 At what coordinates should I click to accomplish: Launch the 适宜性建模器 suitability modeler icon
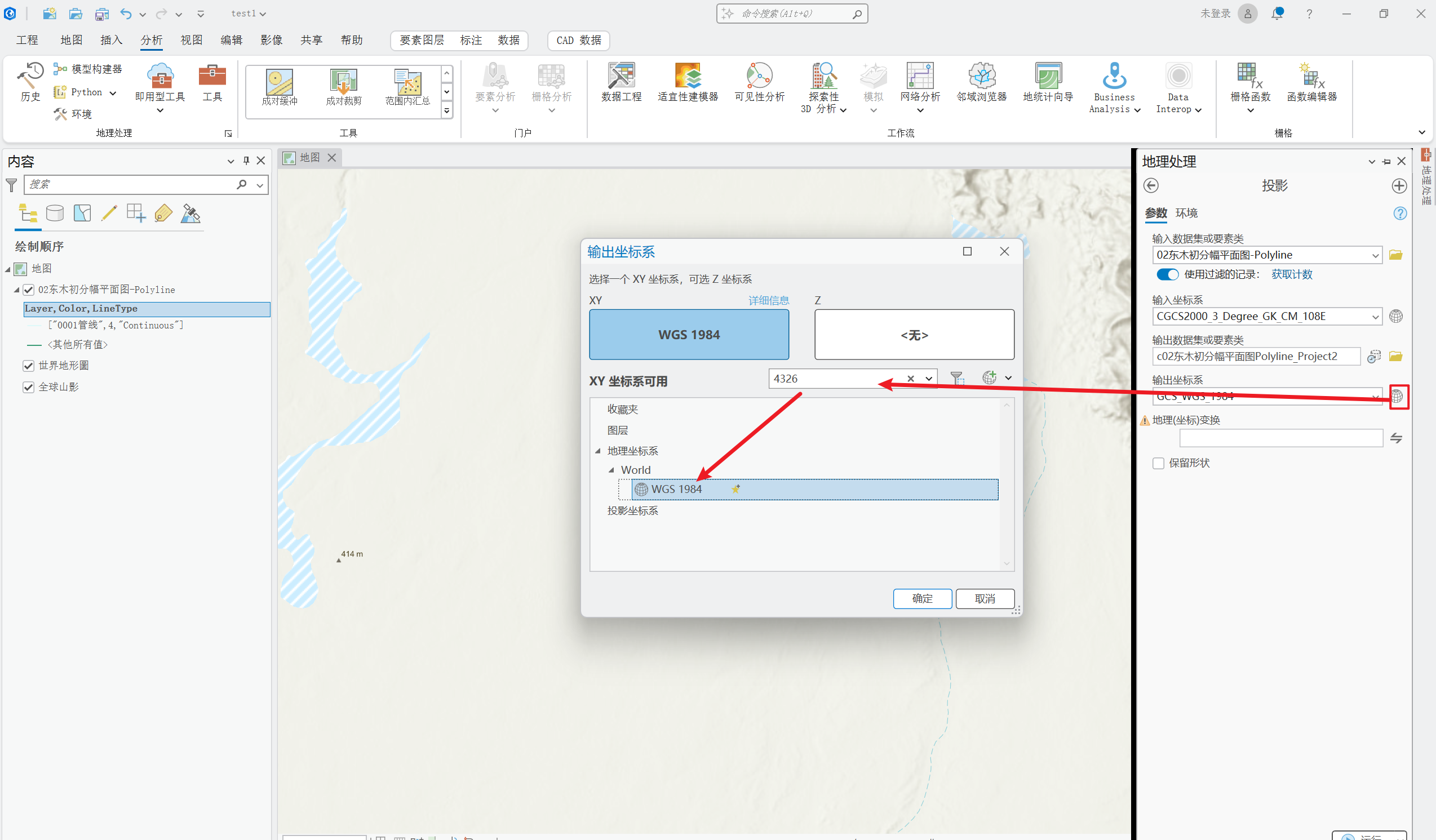(688, 83)
